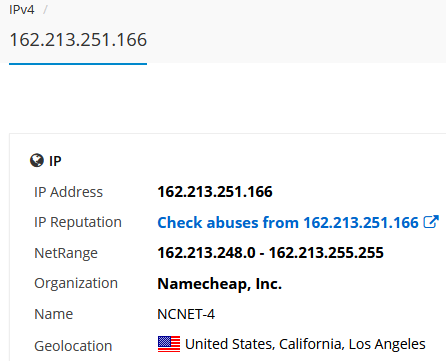Click the IPv4 breadcrumb link

pos(22,10)
